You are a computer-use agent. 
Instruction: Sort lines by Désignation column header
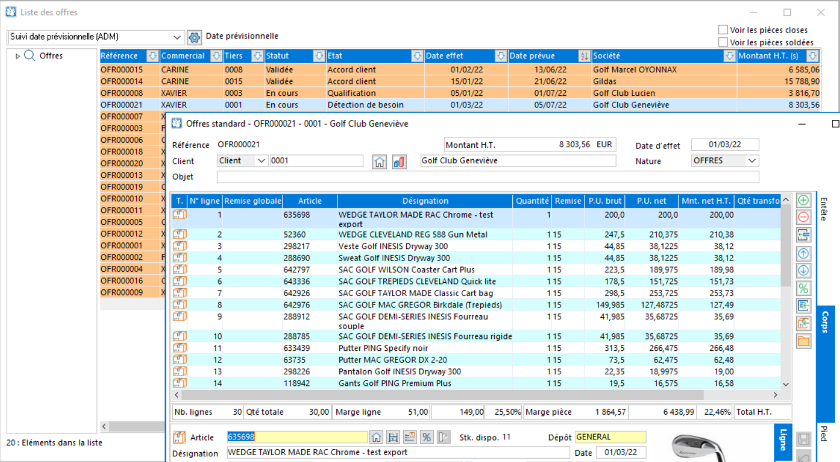click(x=425, y=201)
